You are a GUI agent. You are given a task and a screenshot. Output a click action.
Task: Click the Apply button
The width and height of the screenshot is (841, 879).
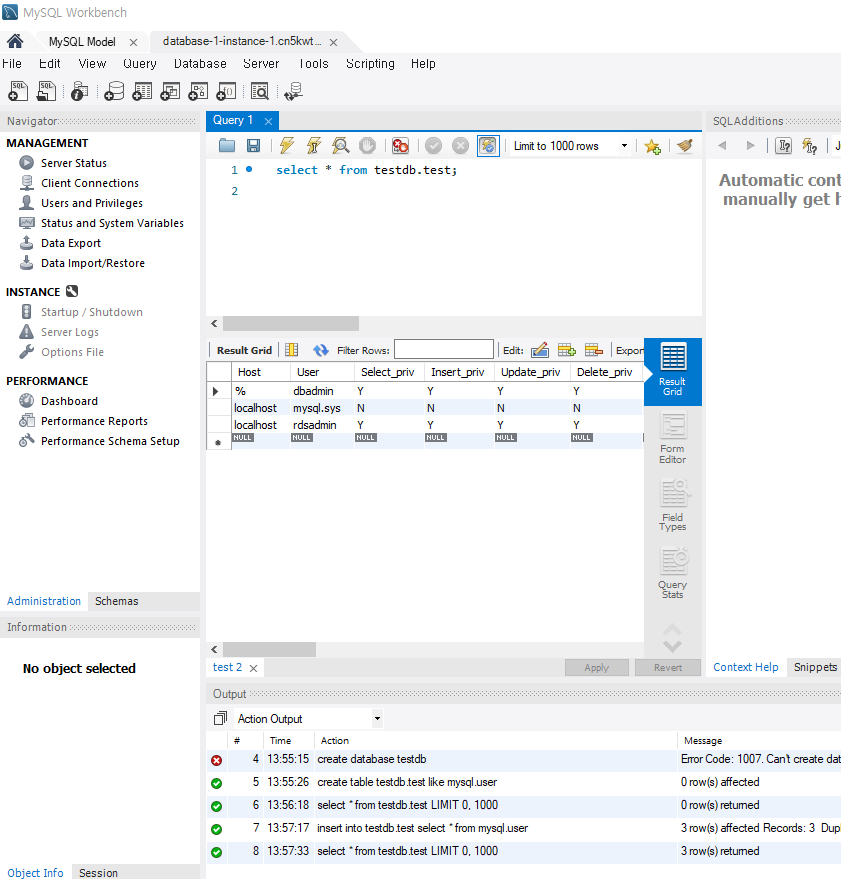pos(597,668)
